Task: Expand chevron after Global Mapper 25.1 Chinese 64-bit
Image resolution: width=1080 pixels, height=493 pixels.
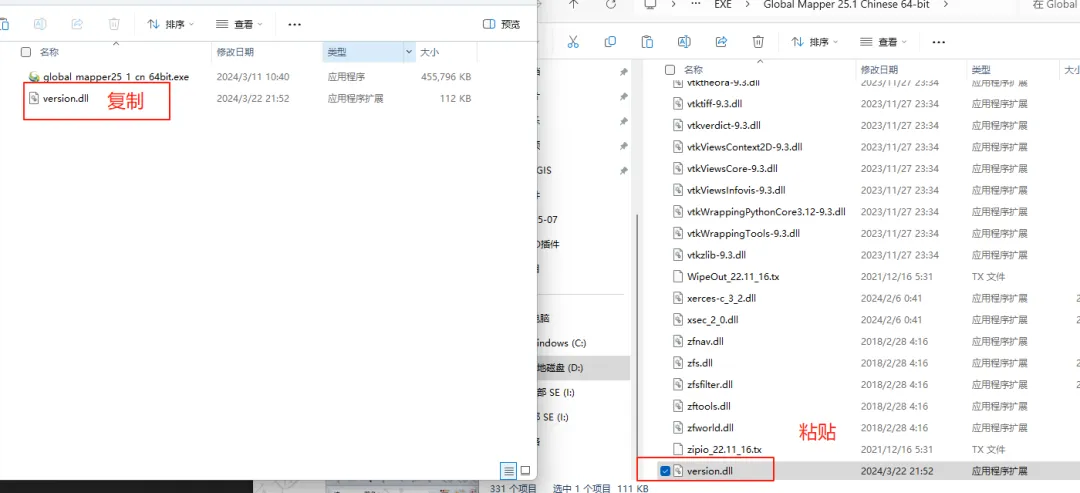Action: click(x=946, y=4)
